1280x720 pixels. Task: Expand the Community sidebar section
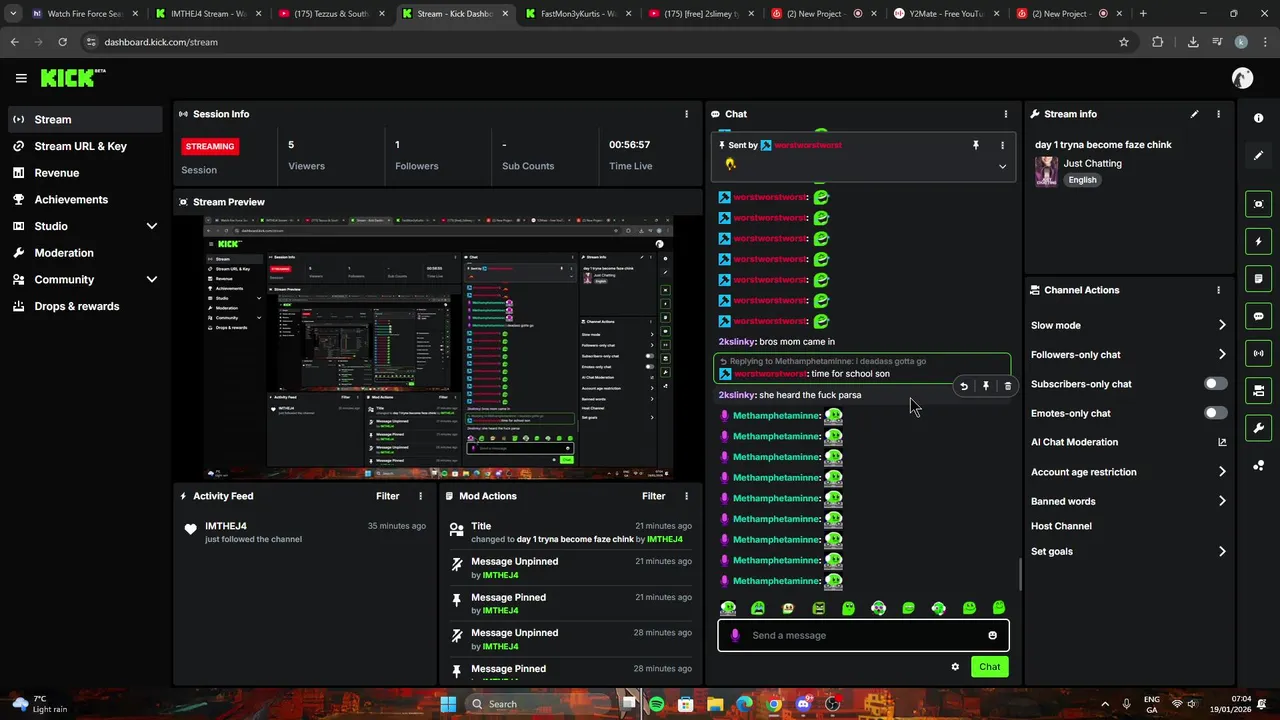(152, 280)
